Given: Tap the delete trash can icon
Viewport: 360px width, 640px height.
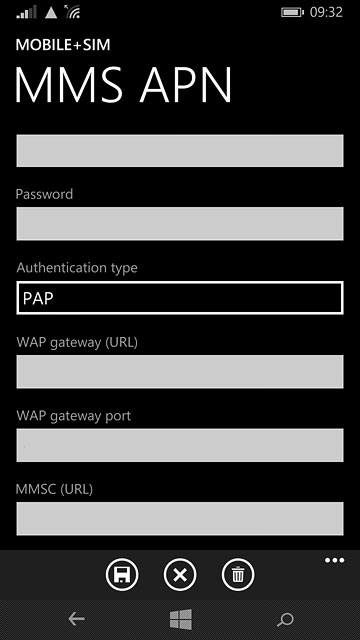Looking at the screenshot, I should coord(238,575).
